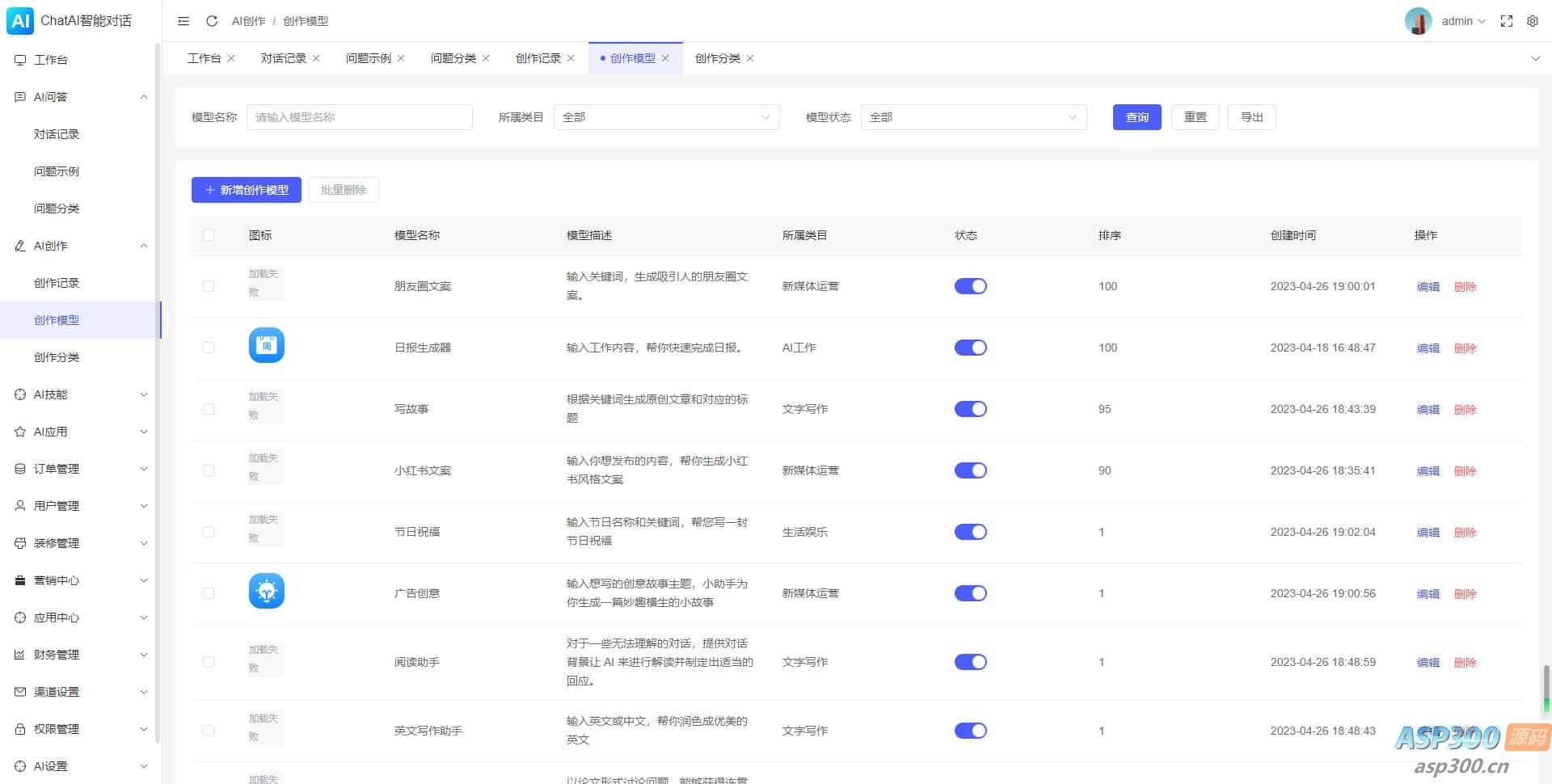This screenshot has height=784, width=1552.
Task: Click the sidebar collapse hamburger icon
Action: 183,21
